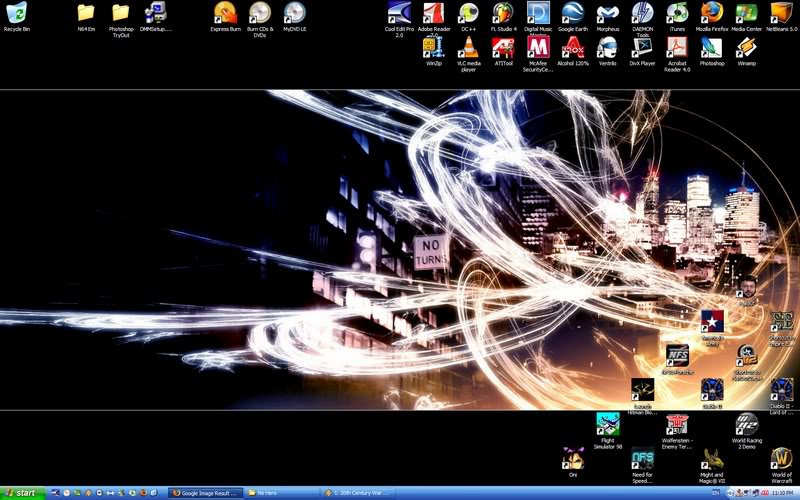
Task: Click the EN language indicator
Action: pyautogui.click(x=715, y=493)
